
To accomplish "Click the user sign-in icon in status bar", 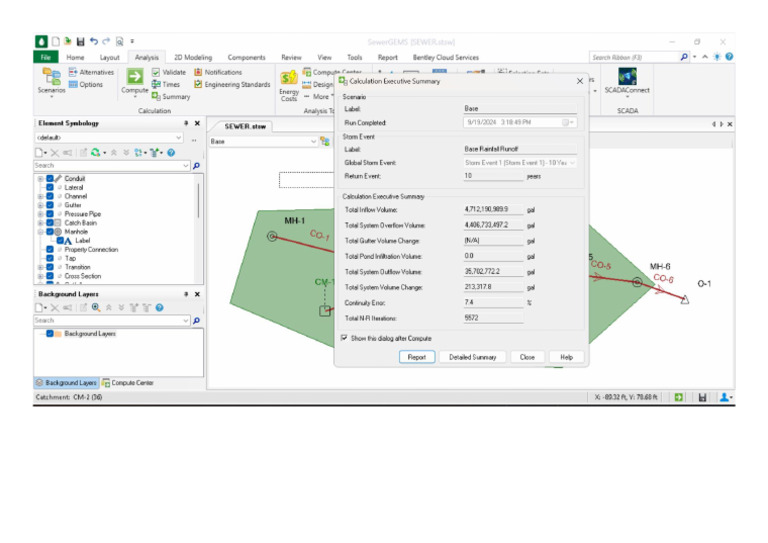I will coord(724,398).
